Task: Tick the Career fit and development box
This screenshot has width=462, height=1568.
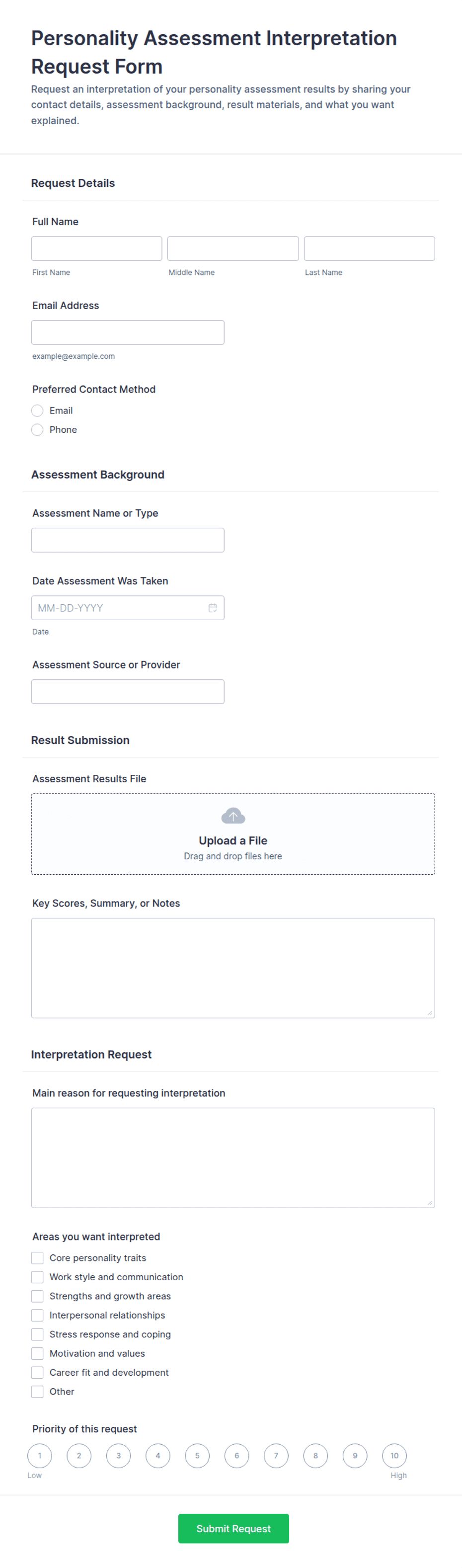Action: 37,1372
